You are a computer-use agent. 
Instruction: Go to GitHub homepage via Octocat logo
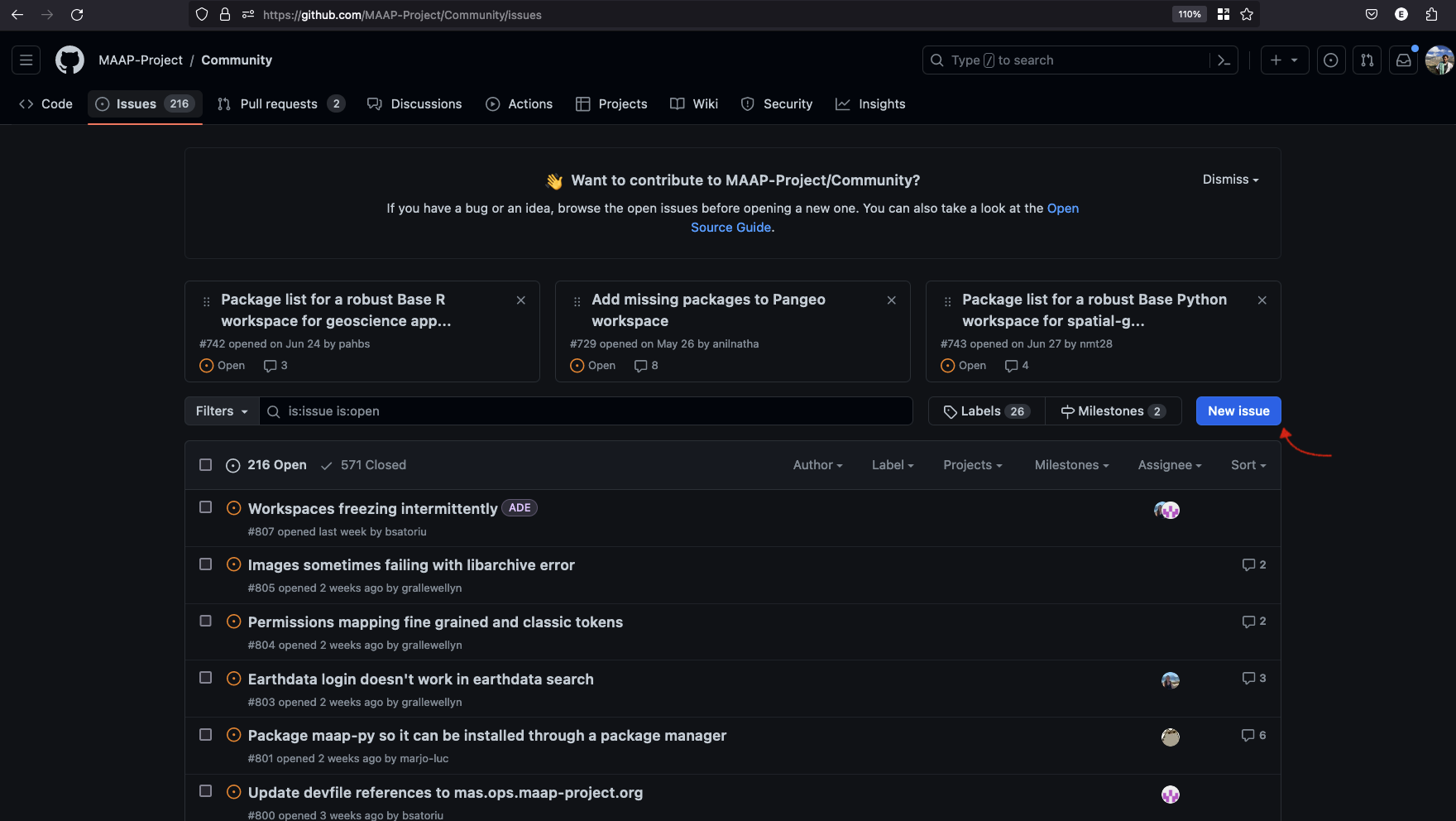[69, 60]
